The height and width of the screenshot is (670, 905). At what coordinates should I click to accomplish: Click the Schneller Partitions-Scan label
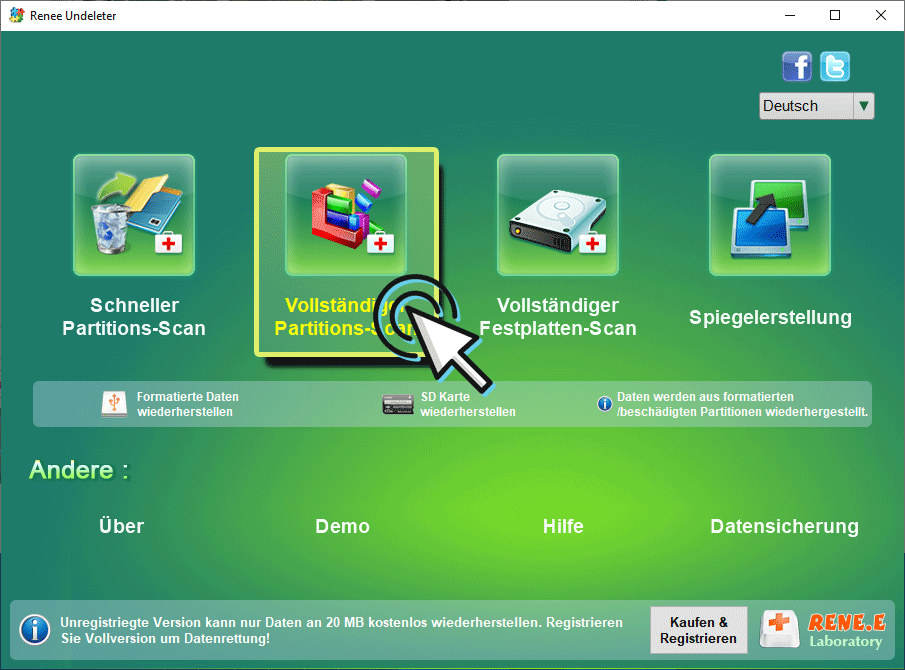click(134, 317)
